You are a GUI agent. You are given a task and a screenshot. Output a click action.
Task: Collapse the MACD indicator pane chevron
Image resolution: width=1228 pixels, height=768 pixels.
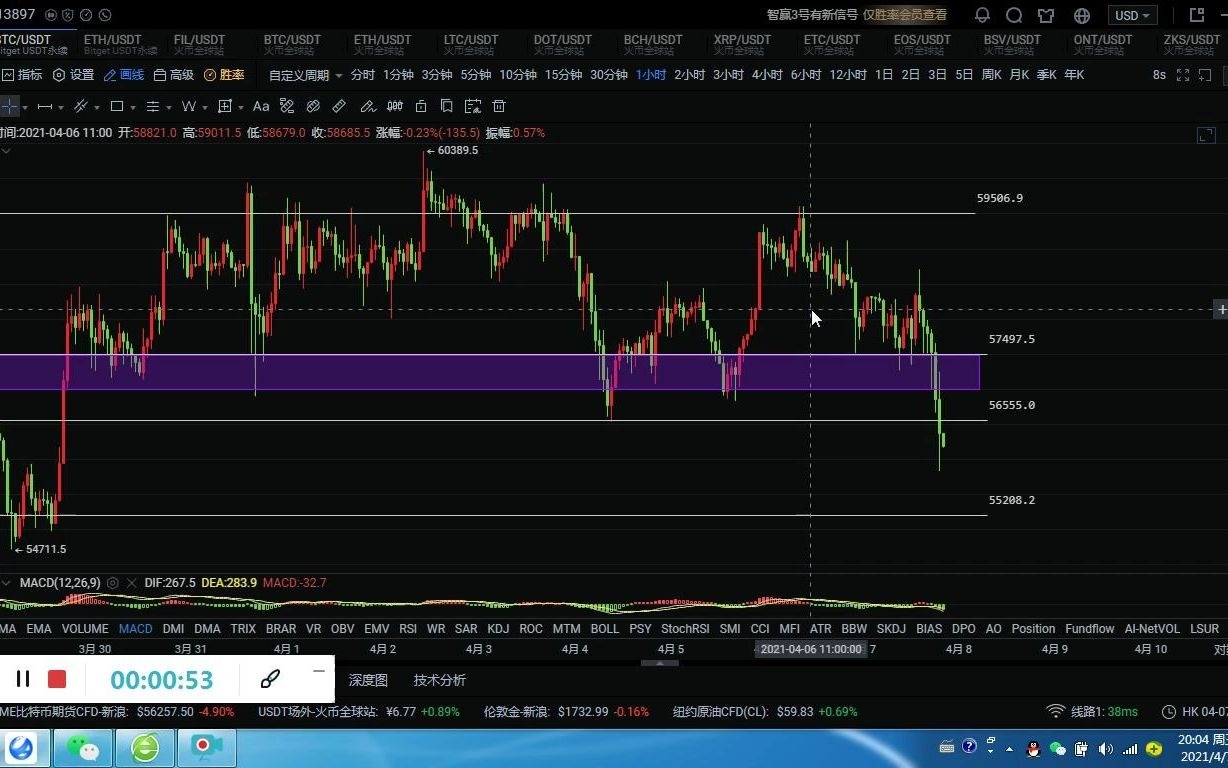coord(6,583)
